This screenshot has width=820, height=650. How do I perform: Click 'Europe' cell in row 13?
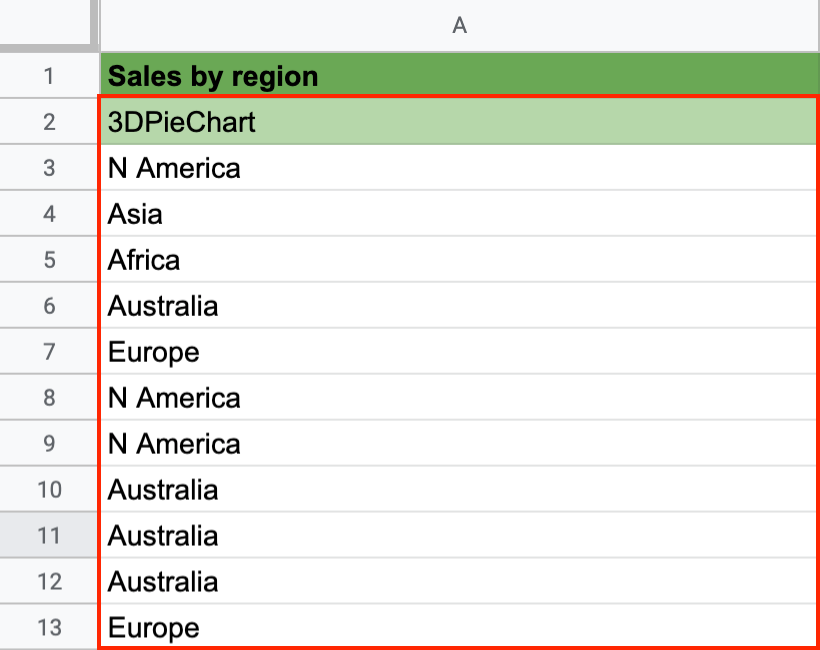tap(460, 627)
